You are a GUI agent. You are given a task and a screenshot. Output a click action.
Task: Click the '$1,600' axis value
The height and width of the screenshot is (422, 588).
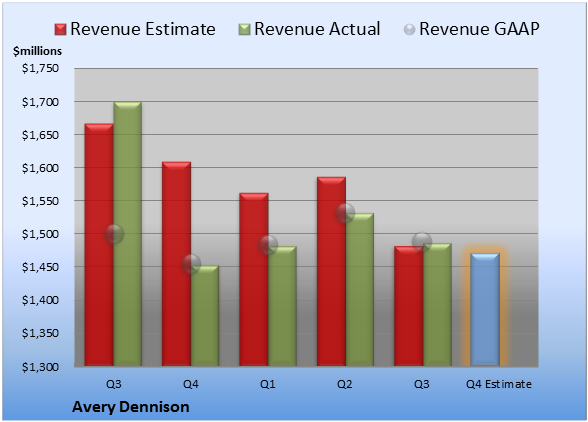[x=40, y=168]
